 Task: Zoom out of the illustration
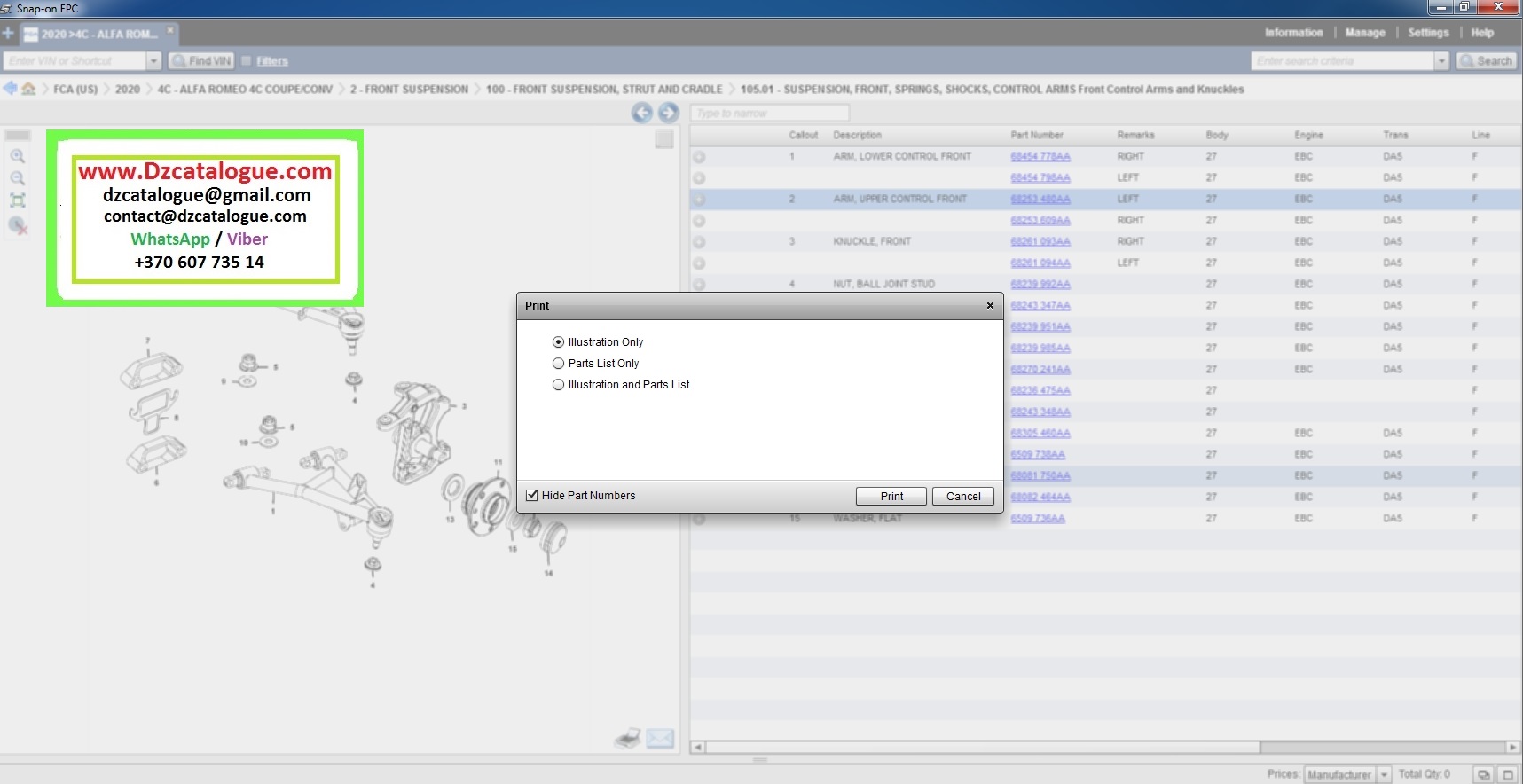click(x=18, y=179)
